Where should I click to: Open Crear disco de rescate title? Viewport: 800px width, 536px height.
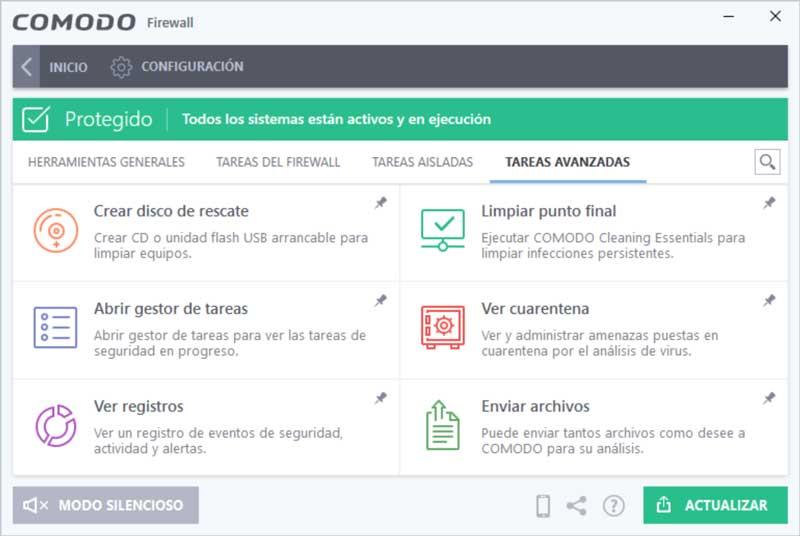pyautogui.click(x=171, y=211)
